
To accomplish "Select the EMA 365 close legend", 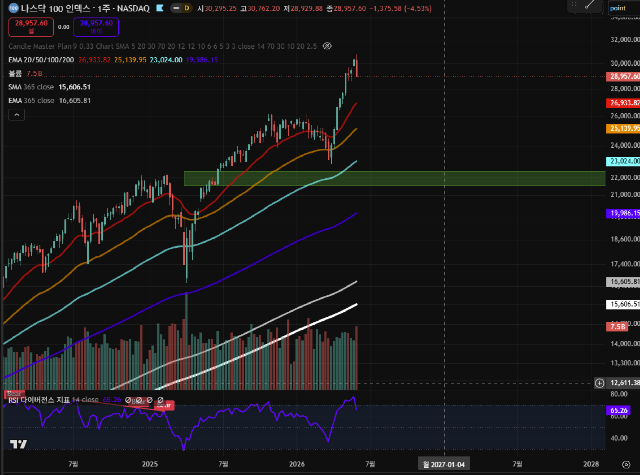I will (49, 100).
